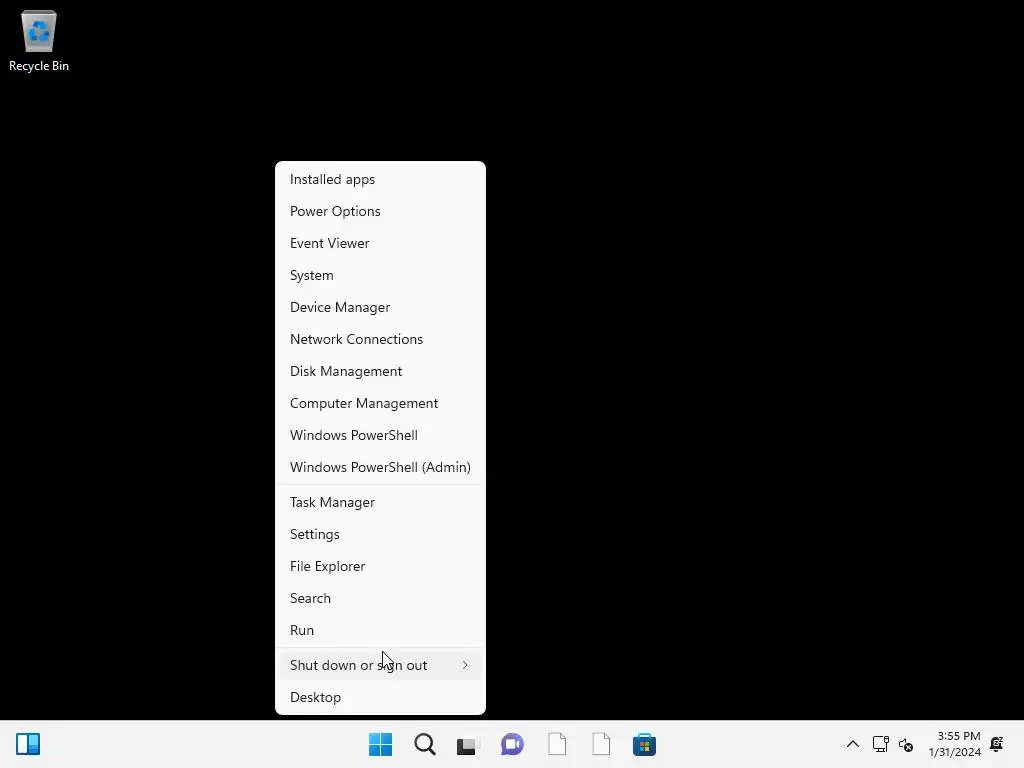
Task: Select Power Options menu entry
Action: coord(380,211)
